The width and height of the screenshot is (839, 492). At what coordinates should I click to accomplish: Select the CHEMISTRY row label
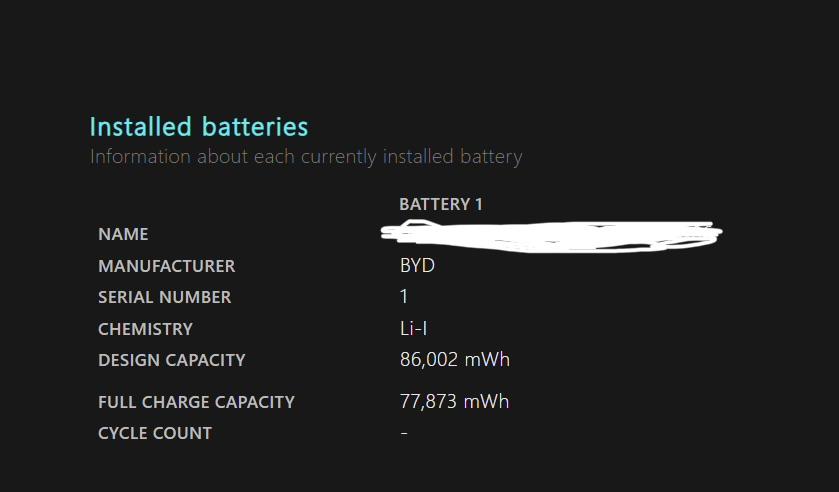pos(145,329)
